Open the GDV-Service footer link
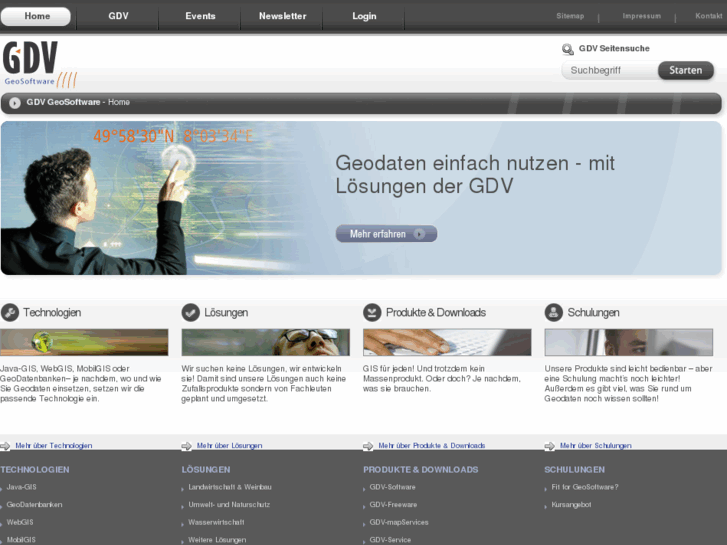The height and width of the screenshot is (545, 727). [x=390, y=540]
